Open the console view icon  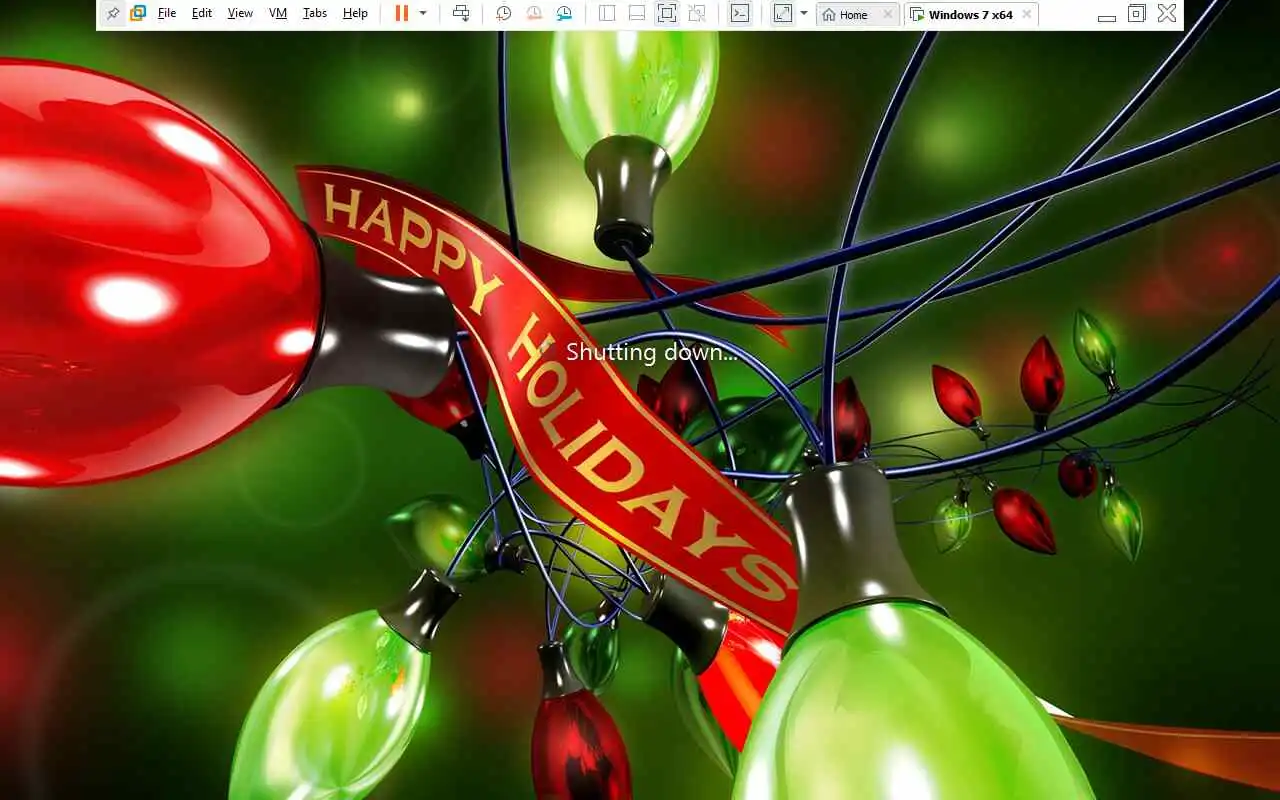pos(739,14)
